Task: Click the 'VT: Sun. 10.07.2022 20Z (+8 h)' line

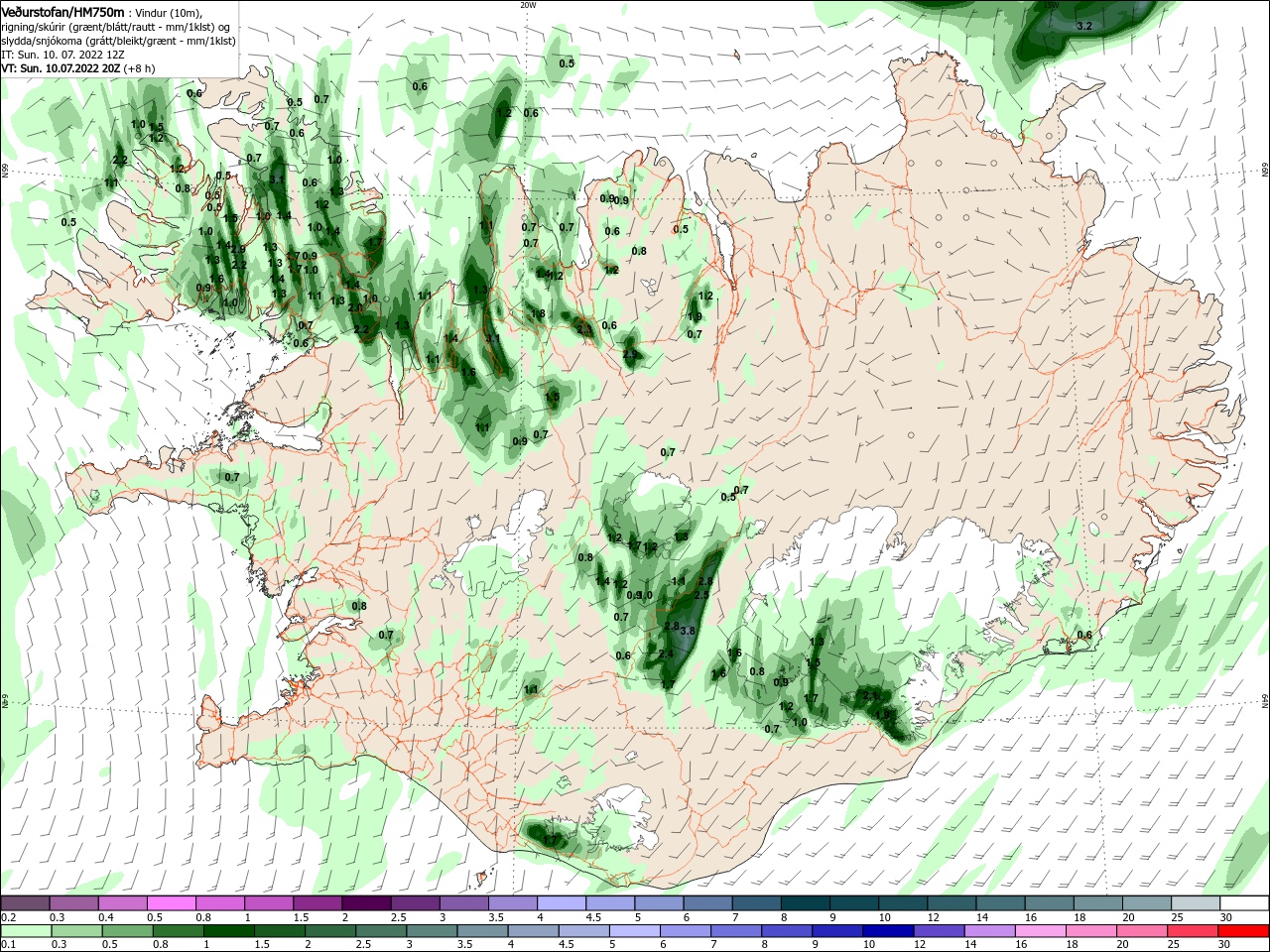Action: [x=78, y=68]
